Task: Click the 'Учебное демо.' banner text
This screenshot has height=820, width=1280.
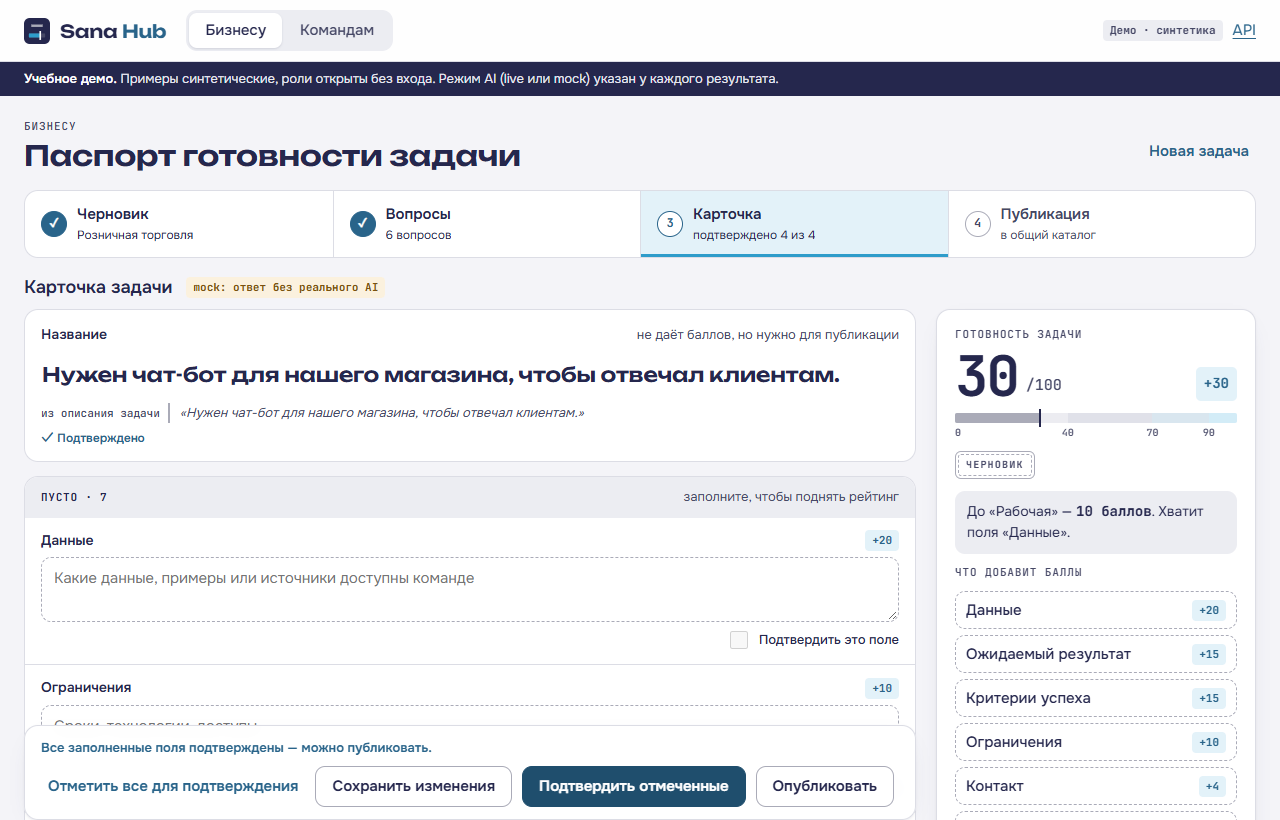Action: click(x=70, y=79)
